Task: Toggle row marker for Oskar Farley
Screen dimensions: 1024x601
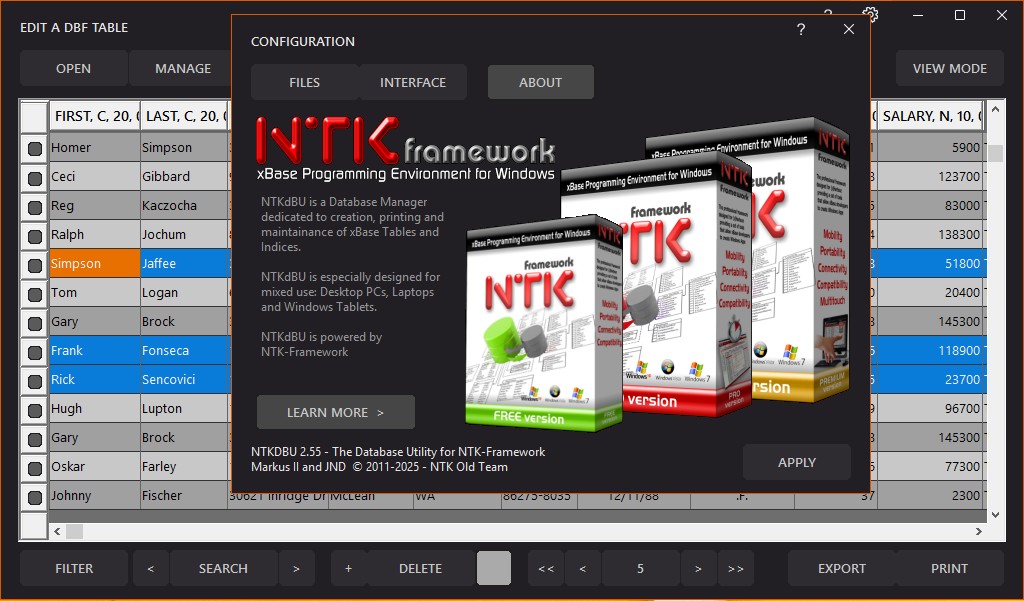Action: coord(35,468)
